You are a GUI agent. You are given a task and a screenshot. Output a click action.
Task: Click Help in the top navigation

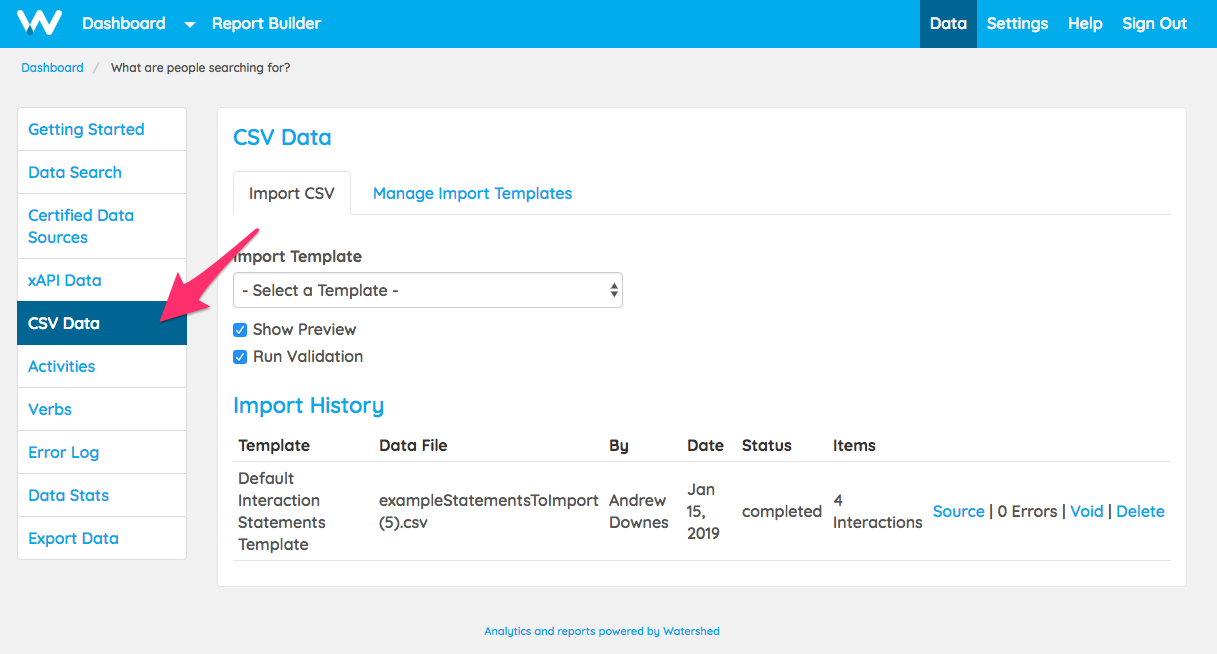point(1084,24)
